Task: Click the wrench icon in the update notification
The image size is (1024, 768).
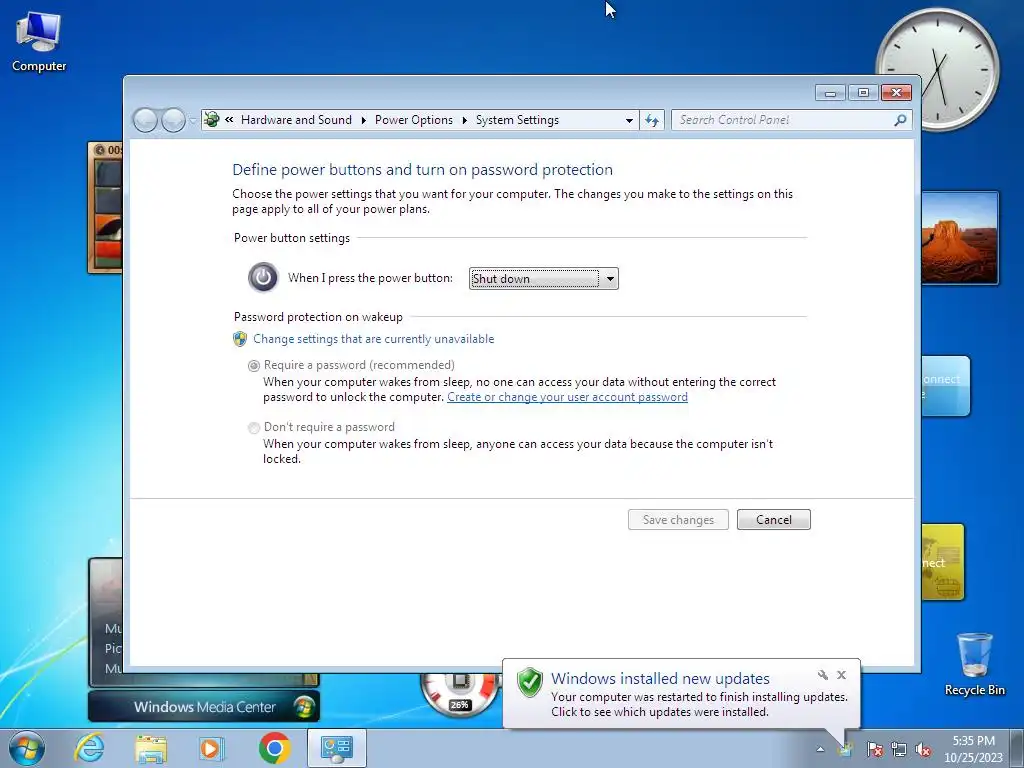Action: click(823, 675)
